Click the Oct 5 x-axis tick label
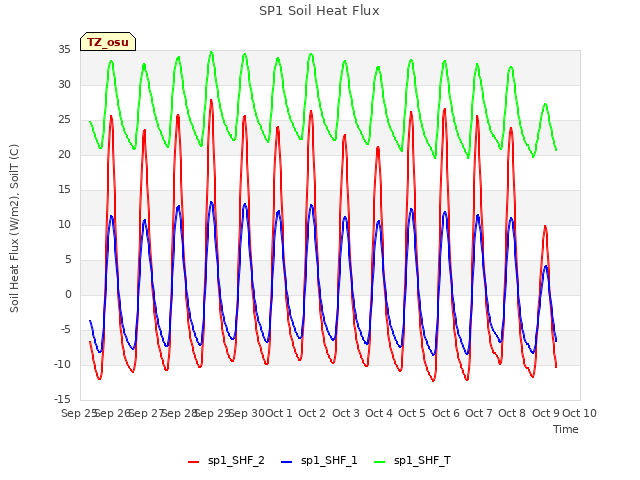Image resolution: width=640 pixels, height=480 pixels. click(x=412, y=413)
